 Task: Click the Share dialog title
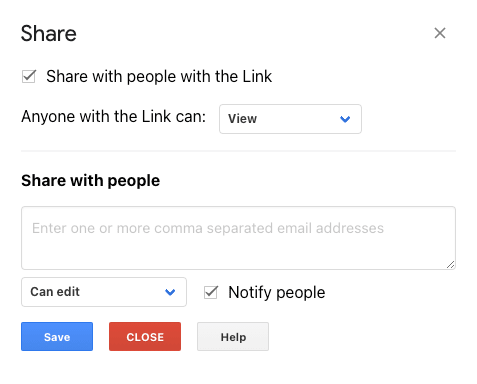[49, 34]
